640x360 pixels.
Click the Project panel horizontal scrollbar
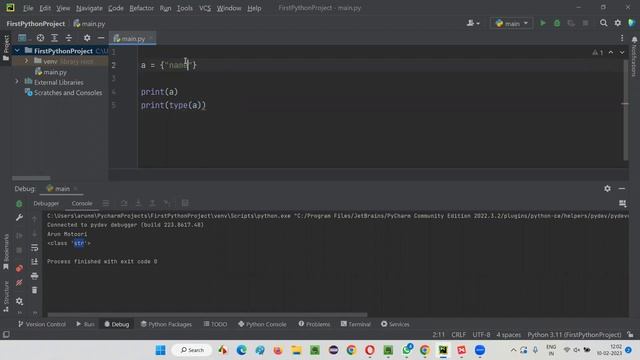click(x=31, y=178)
